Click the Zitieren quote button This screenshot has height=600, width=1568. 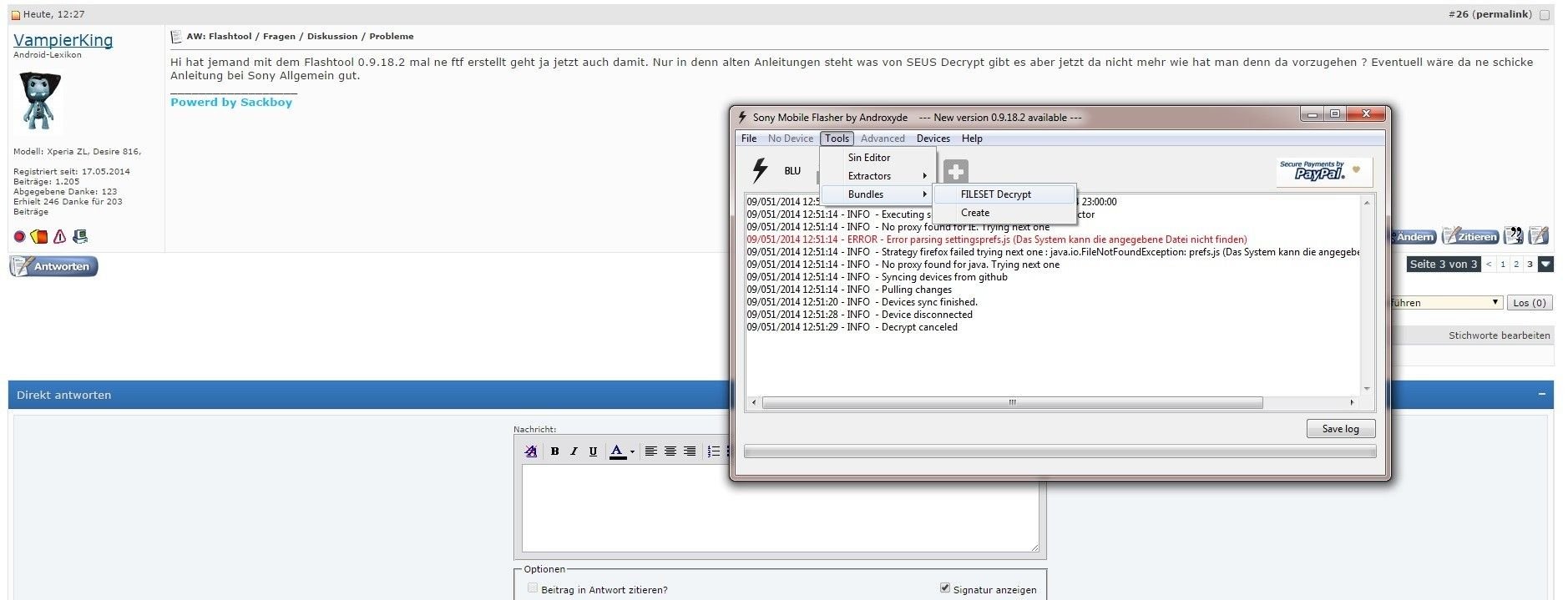point(1470,236)
